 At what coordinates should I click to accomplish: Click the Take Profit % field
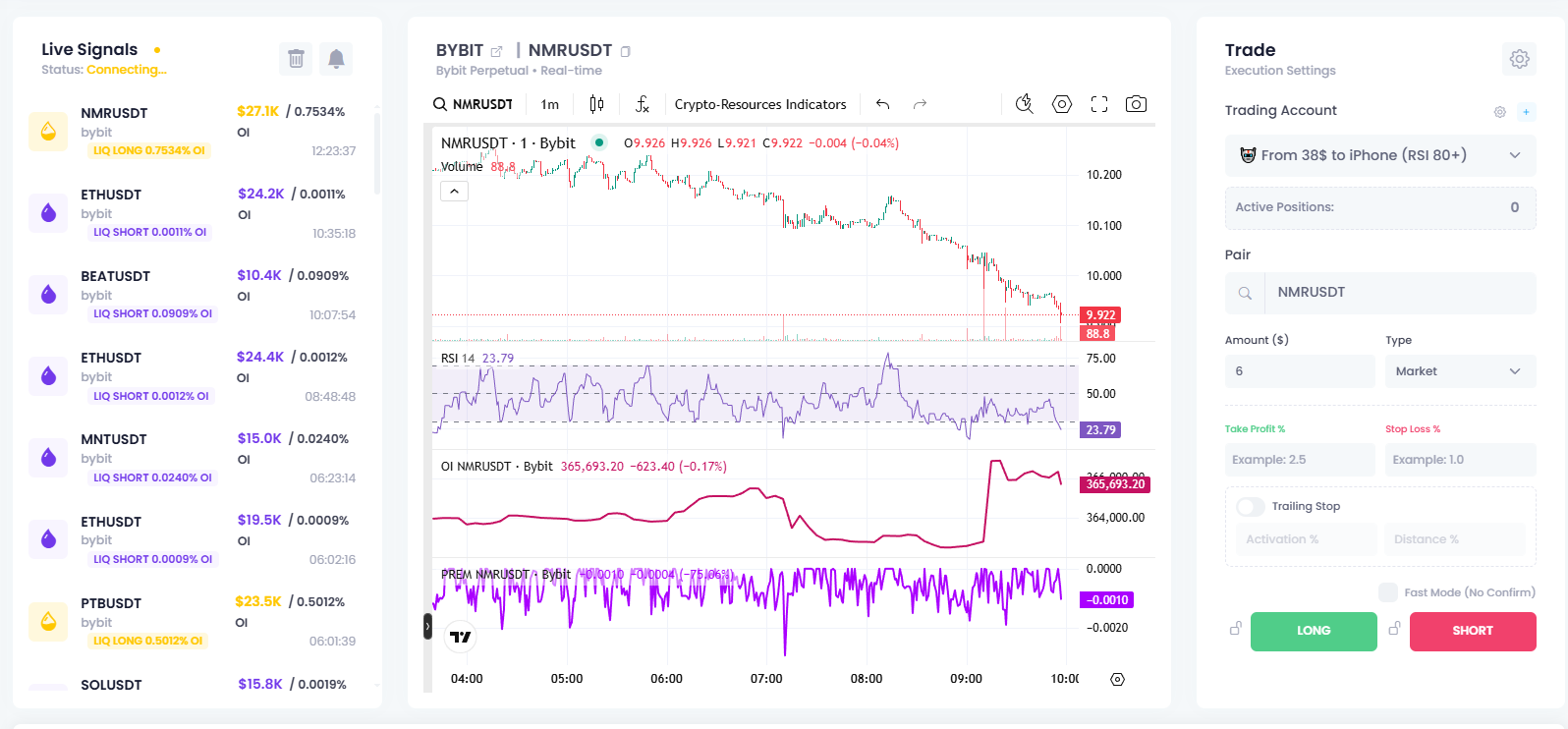click(x=1300, y=460)
